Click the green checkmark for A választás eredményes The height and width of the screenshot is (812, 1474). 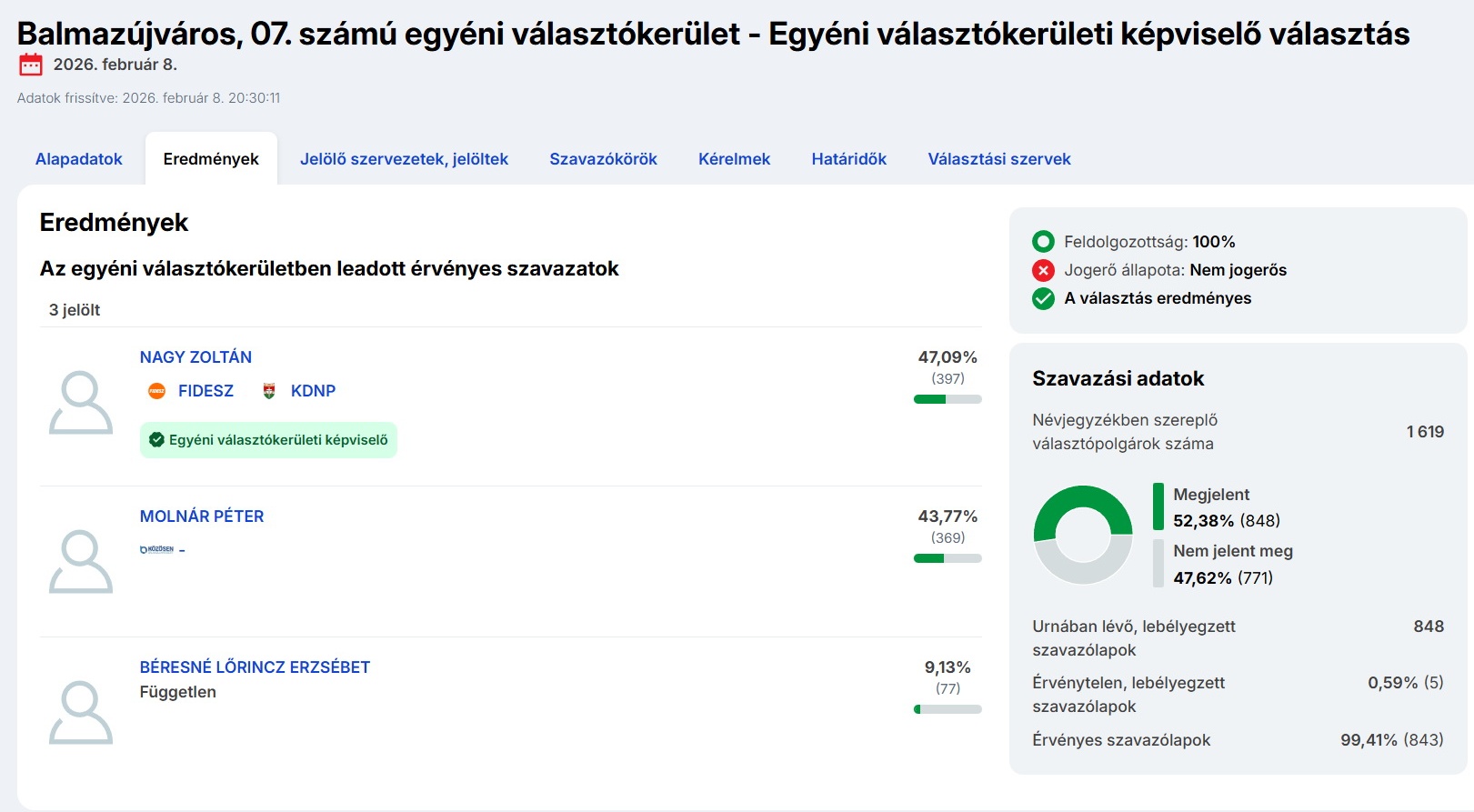(x=1043, y=298)
